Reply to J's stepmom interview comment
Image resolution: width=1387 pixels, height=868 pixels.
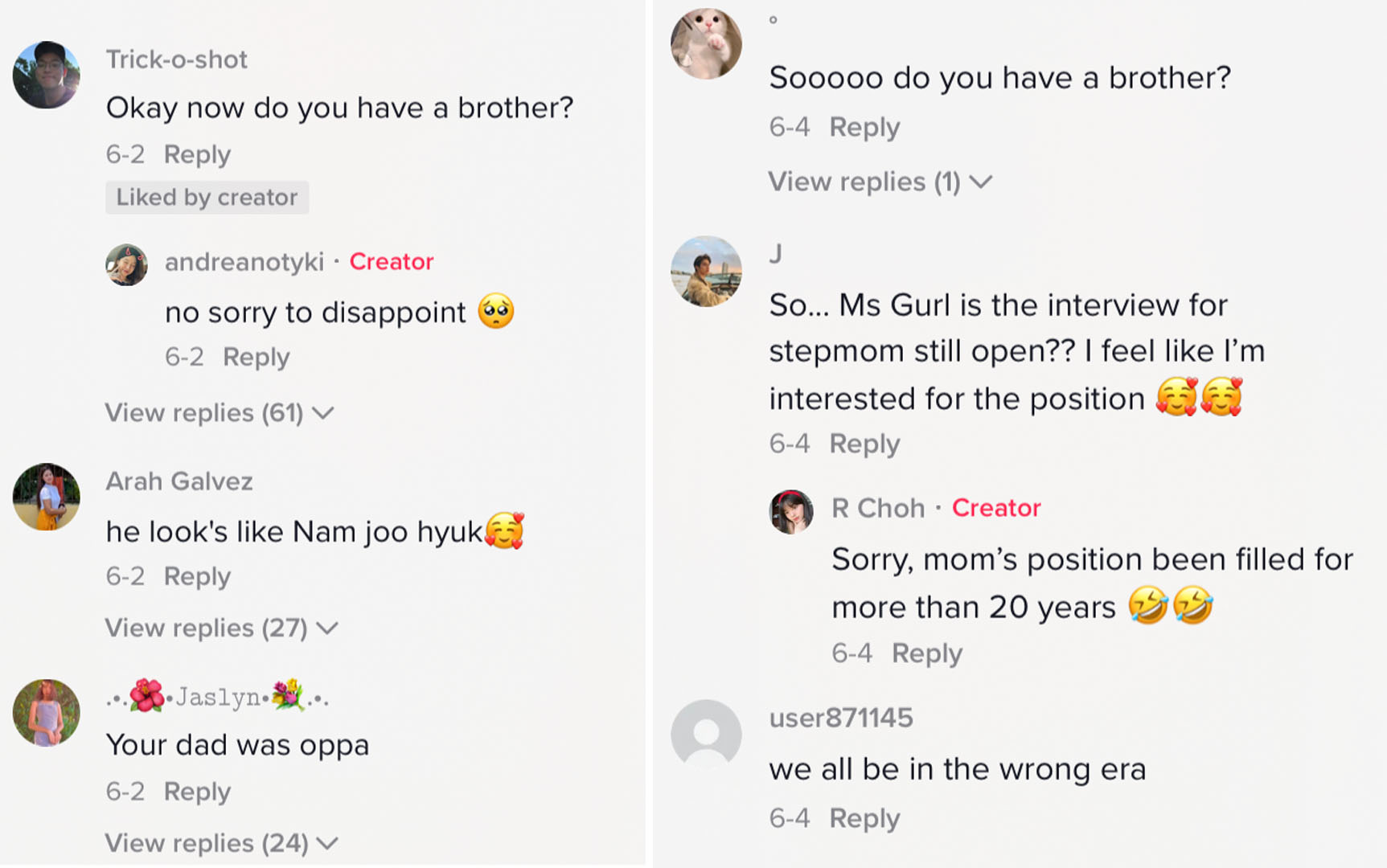coord(864,444)
